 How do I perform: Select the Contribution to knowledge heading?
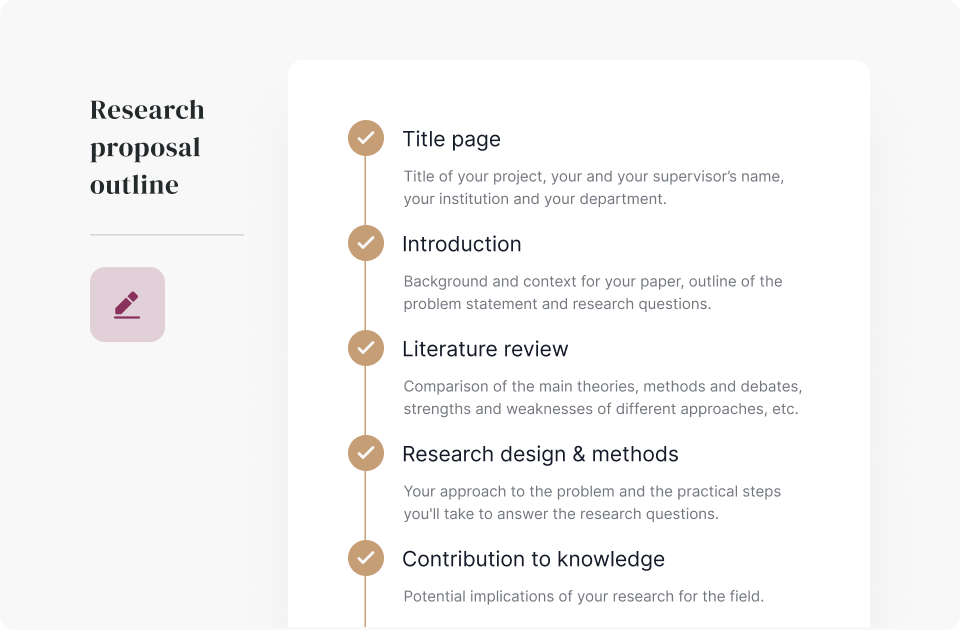pos(533,559)
